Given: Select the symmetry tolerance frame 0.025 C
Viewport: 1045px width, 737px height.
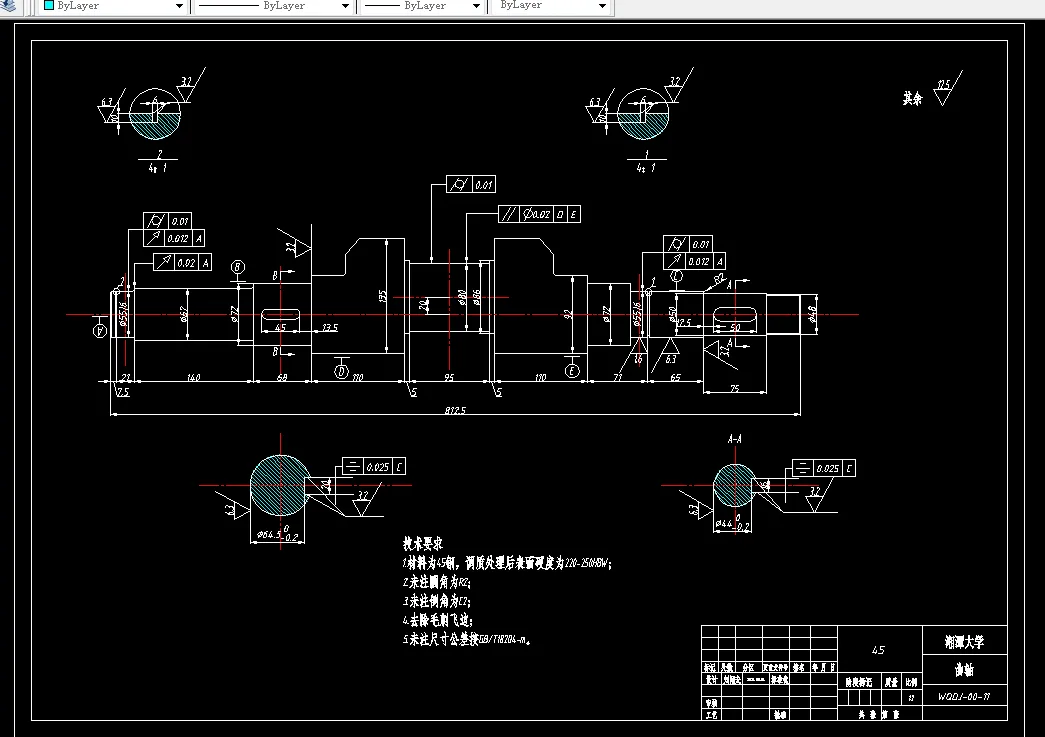Looking at the screenshot, I should pyautogui.click(x=374, y=466).
